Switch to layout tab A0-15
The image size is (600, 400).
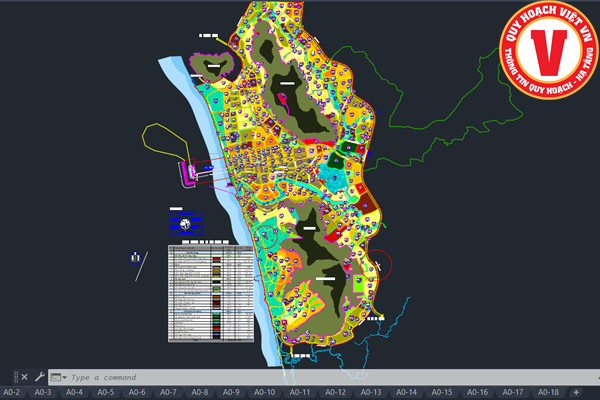pyautogui.click(x=441, y=393)
